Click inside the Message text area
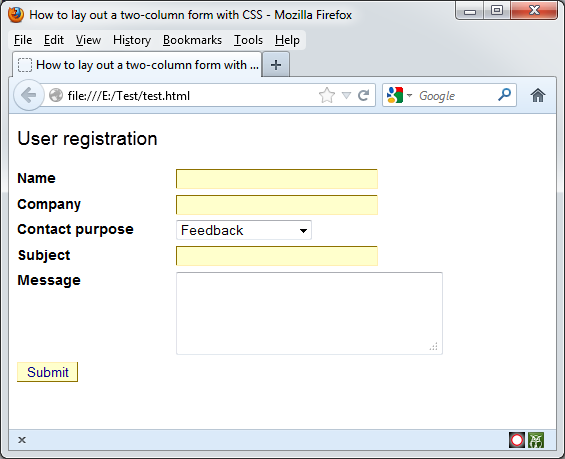Viewport: 565px width, 459px height. click(309, 313)
